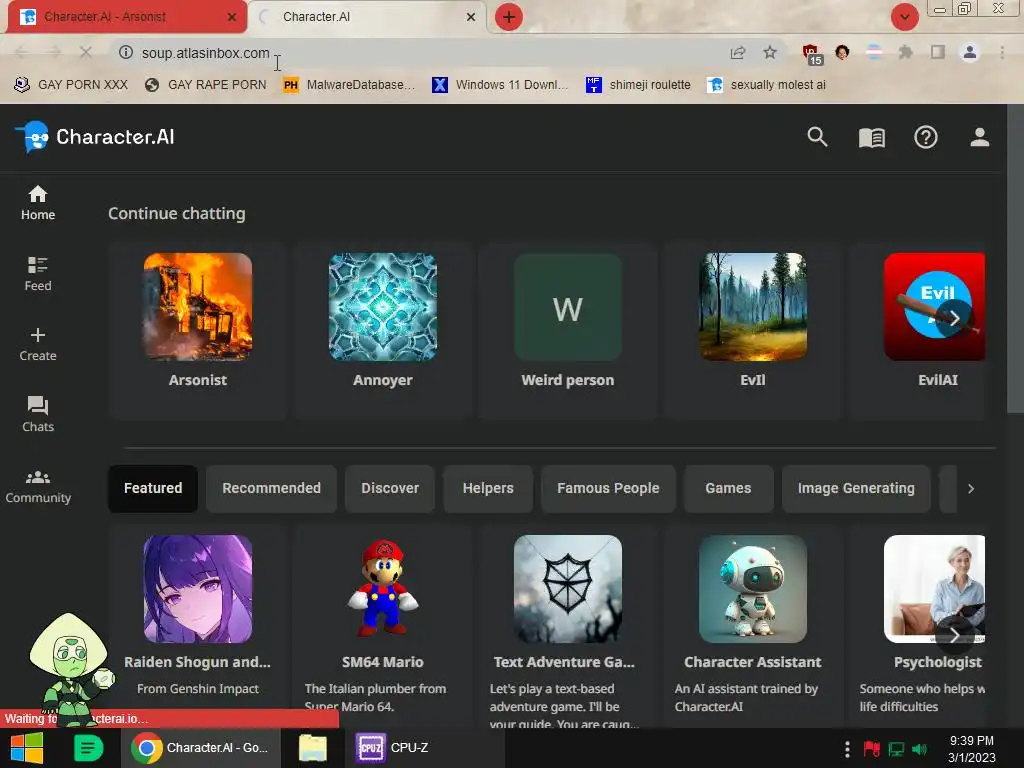The image size is (1024, 768).
Task: Open the uBlock extension icon showing 15
Action: tap(812, 54)
